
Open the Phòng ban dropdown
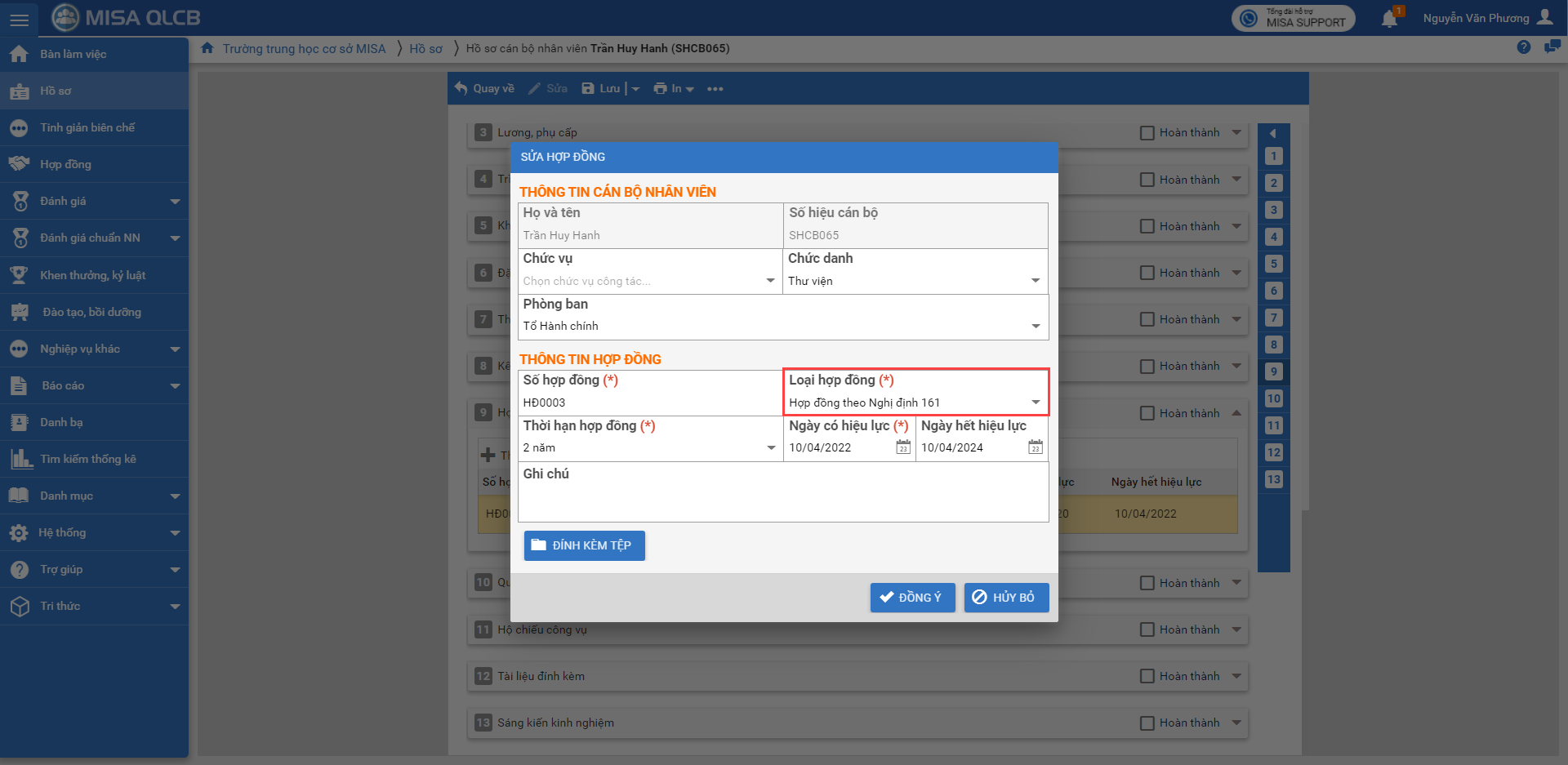(x=1035, y=326)
